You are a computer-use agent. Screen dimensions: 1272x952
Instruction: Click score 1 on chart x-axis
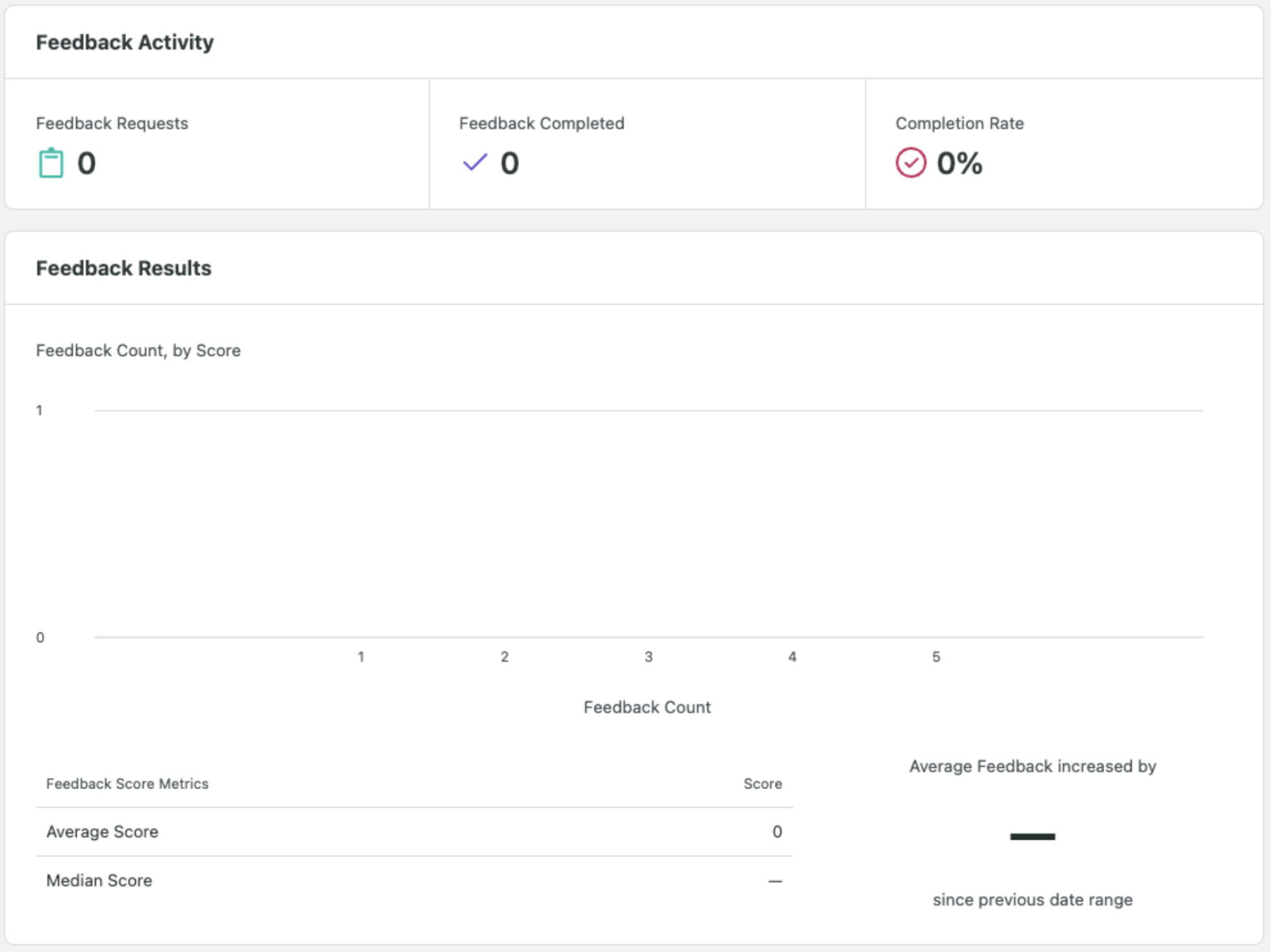(361, 657)
